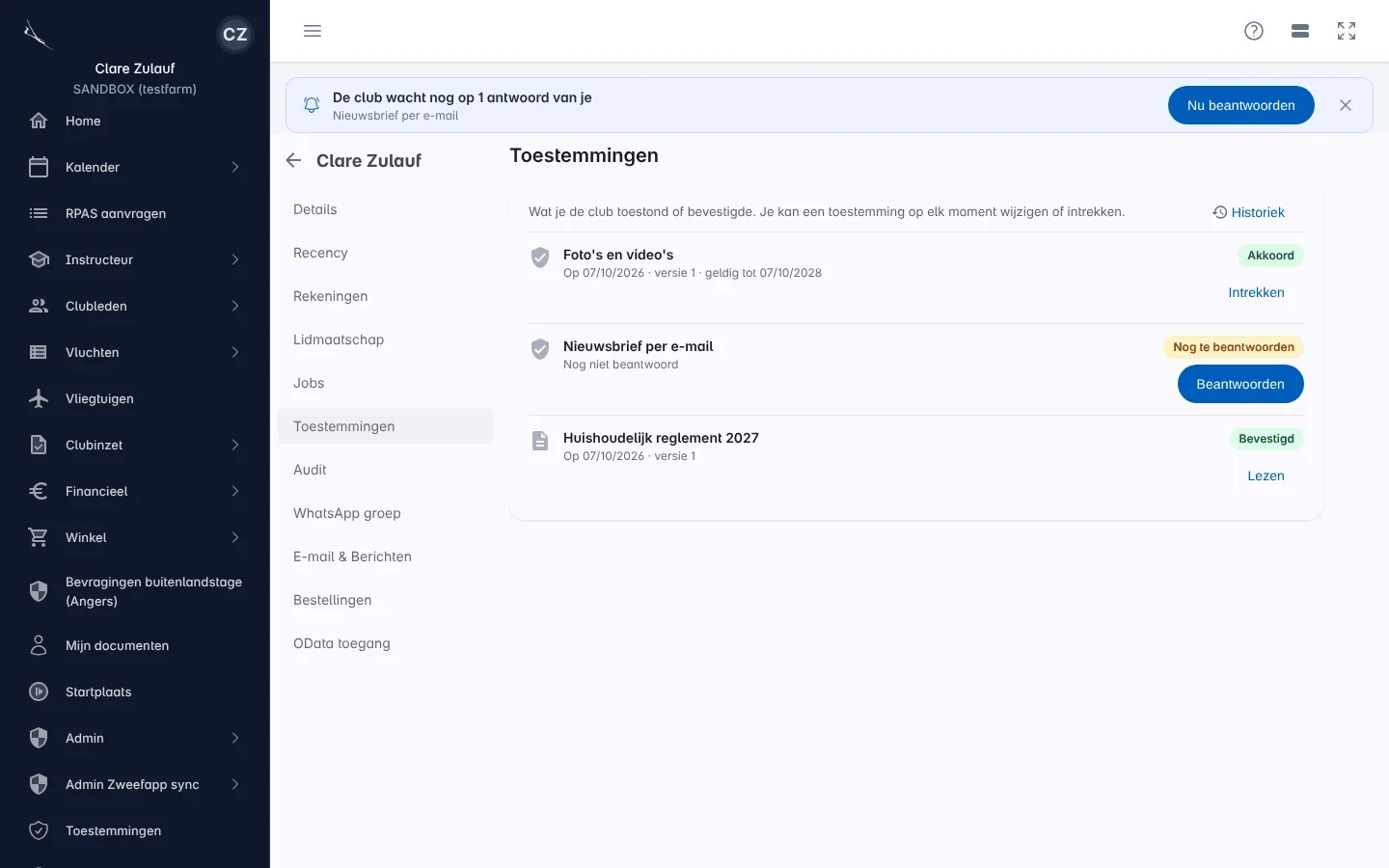Click the Nog te beantwoorden badge

pos(1234,347)
